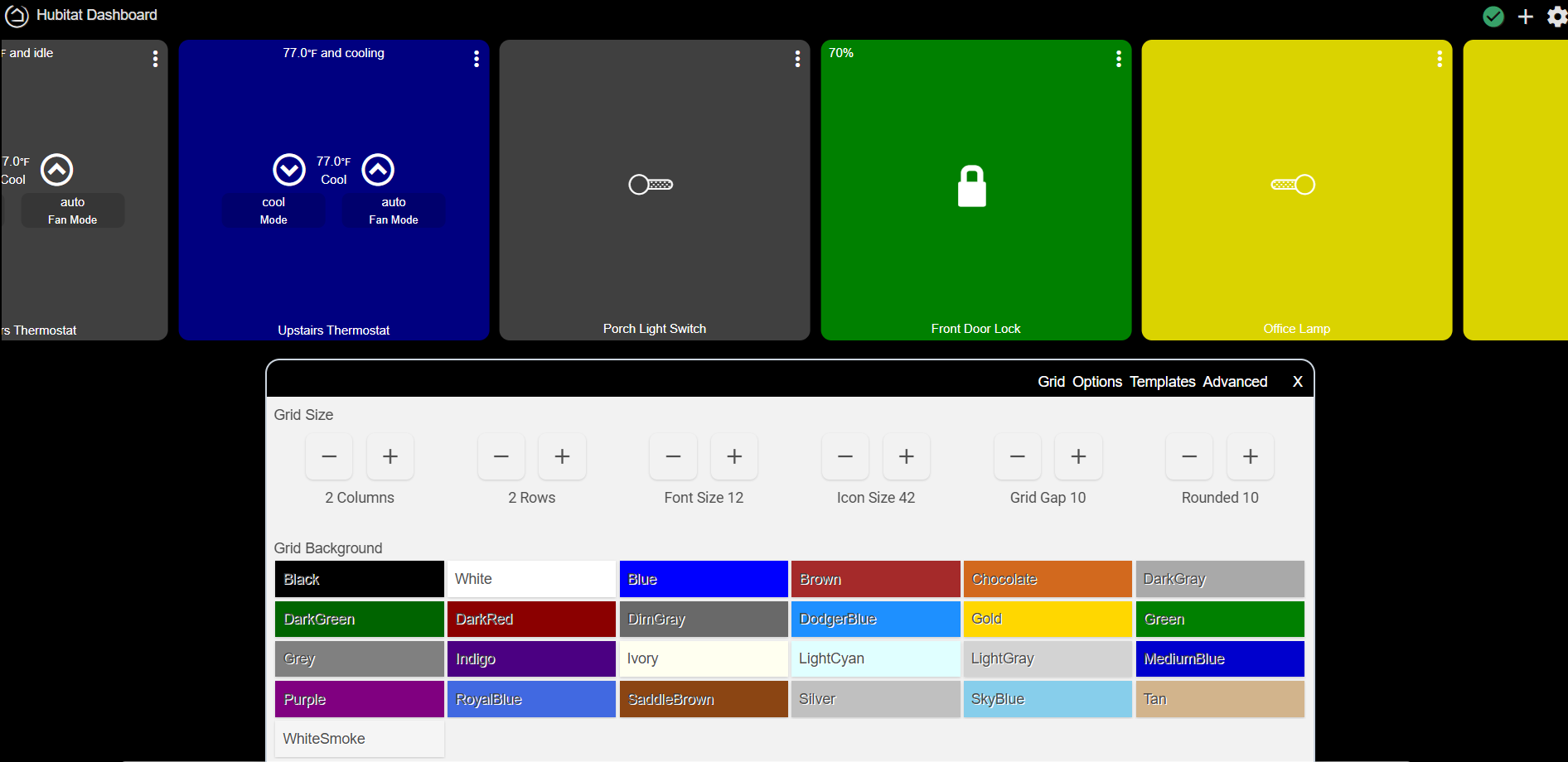
Task: Click the green checkmark status indicator
Action: [1493, 16]
